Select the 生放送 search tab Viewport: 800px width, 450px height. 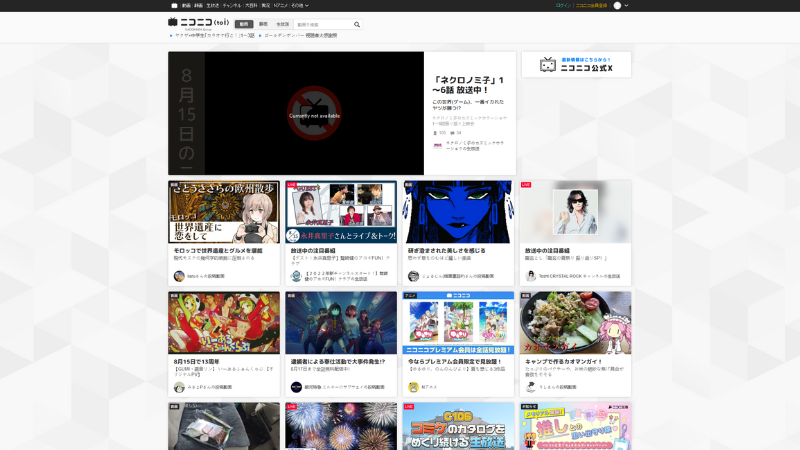282,24
